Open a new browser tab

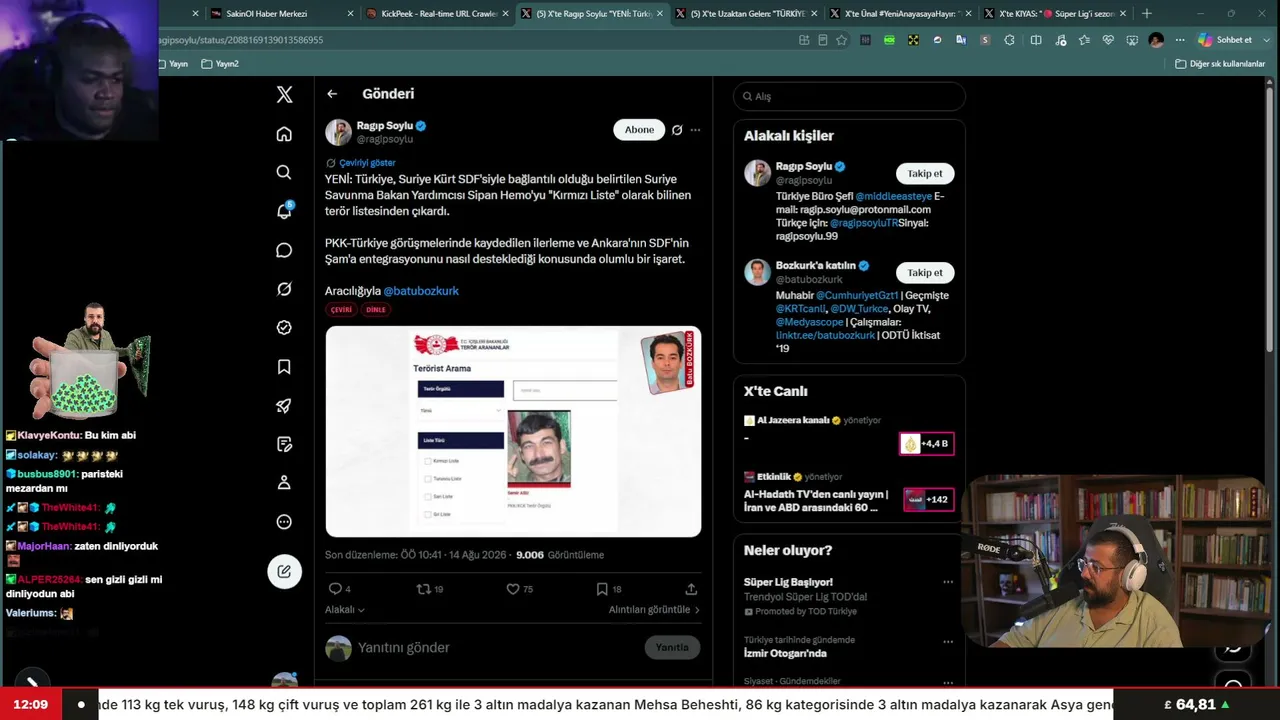click(x=1146, y=14)
